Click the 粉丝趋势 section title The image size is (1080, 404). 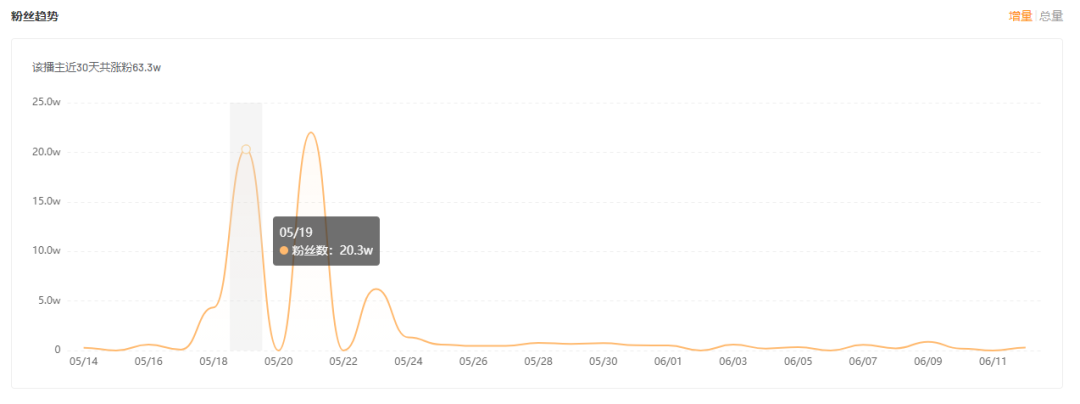[x=34, y=17]
